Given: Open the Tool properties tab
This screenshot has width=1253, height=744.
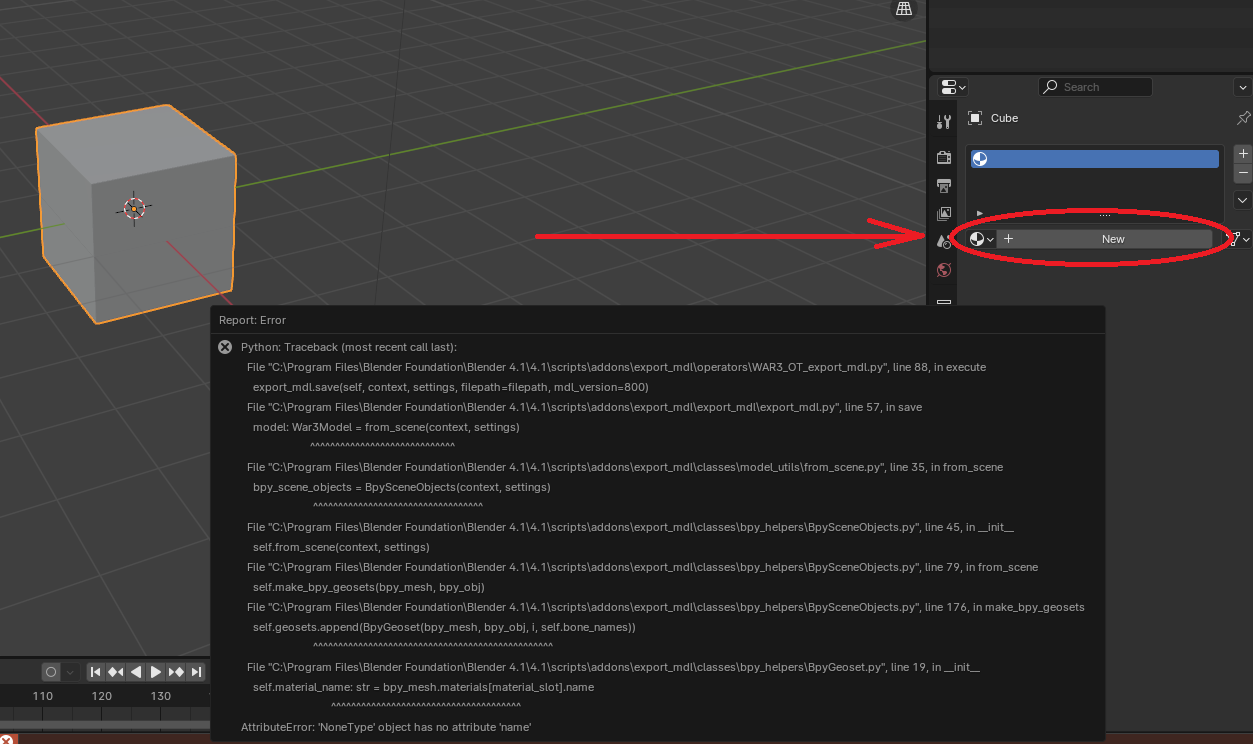Looking at the screenshot, I should point(944,122).
